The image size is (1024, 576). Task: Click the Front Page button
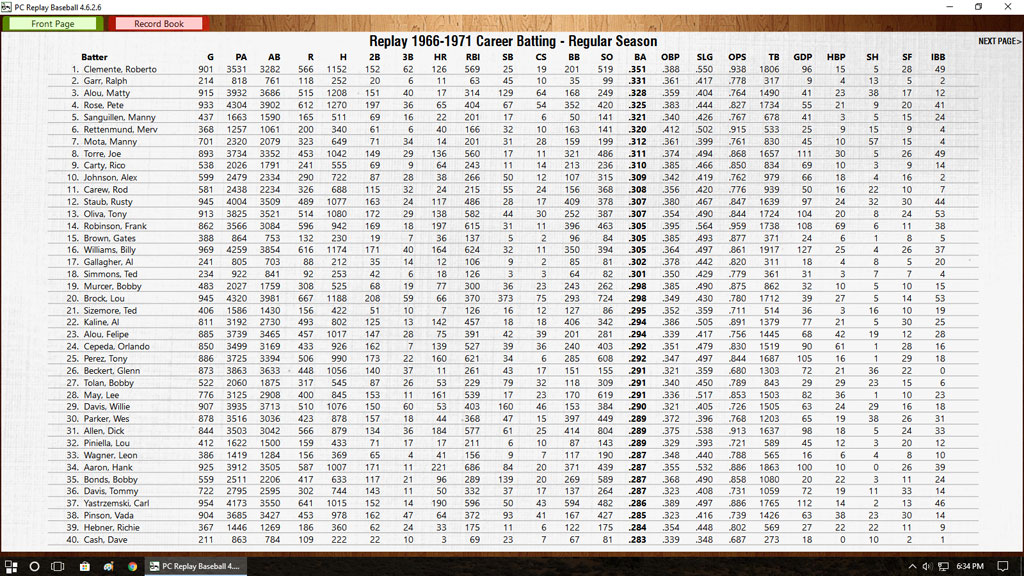pos(52,23)
